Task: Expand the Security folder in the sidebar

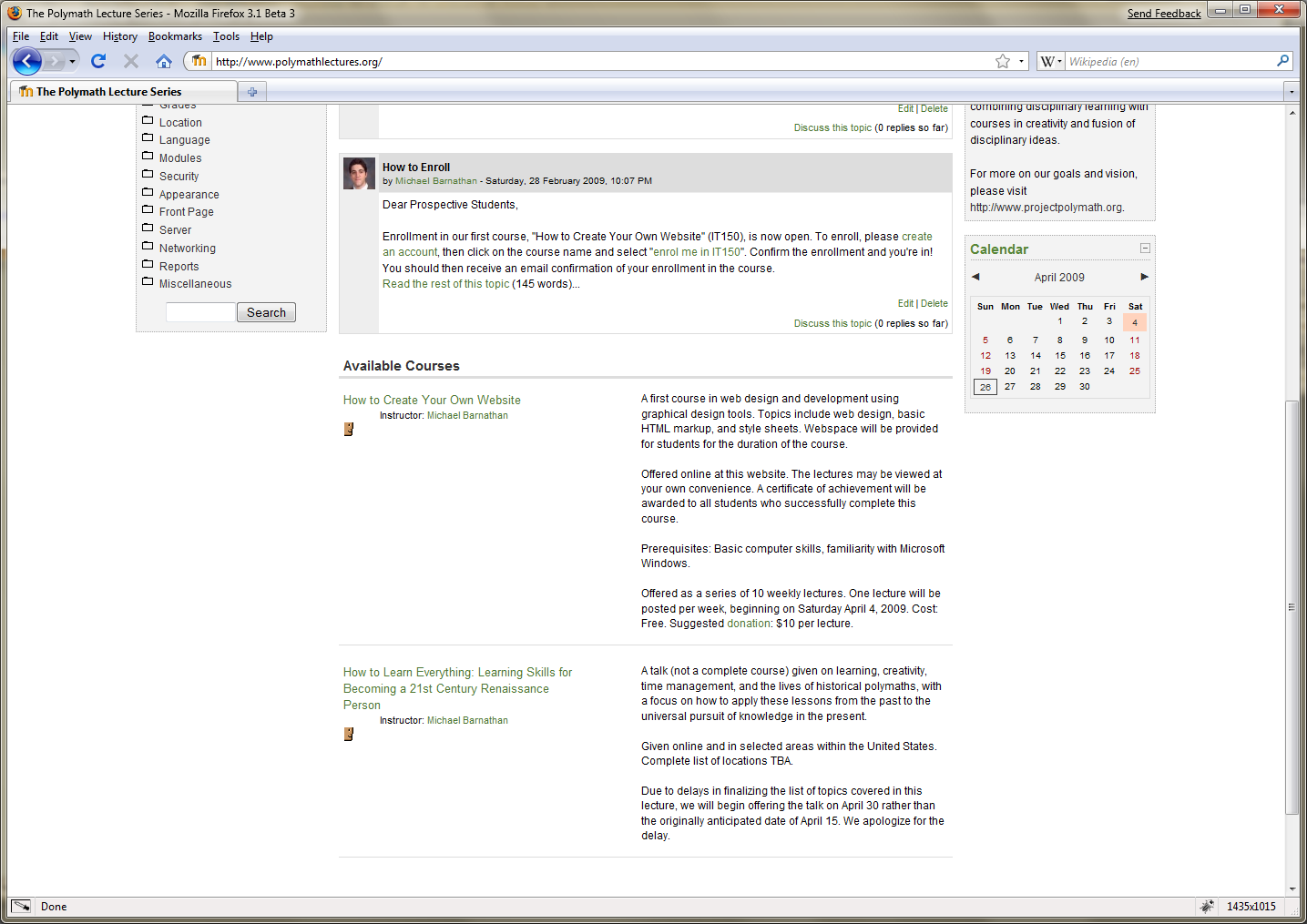Action: 148,175
